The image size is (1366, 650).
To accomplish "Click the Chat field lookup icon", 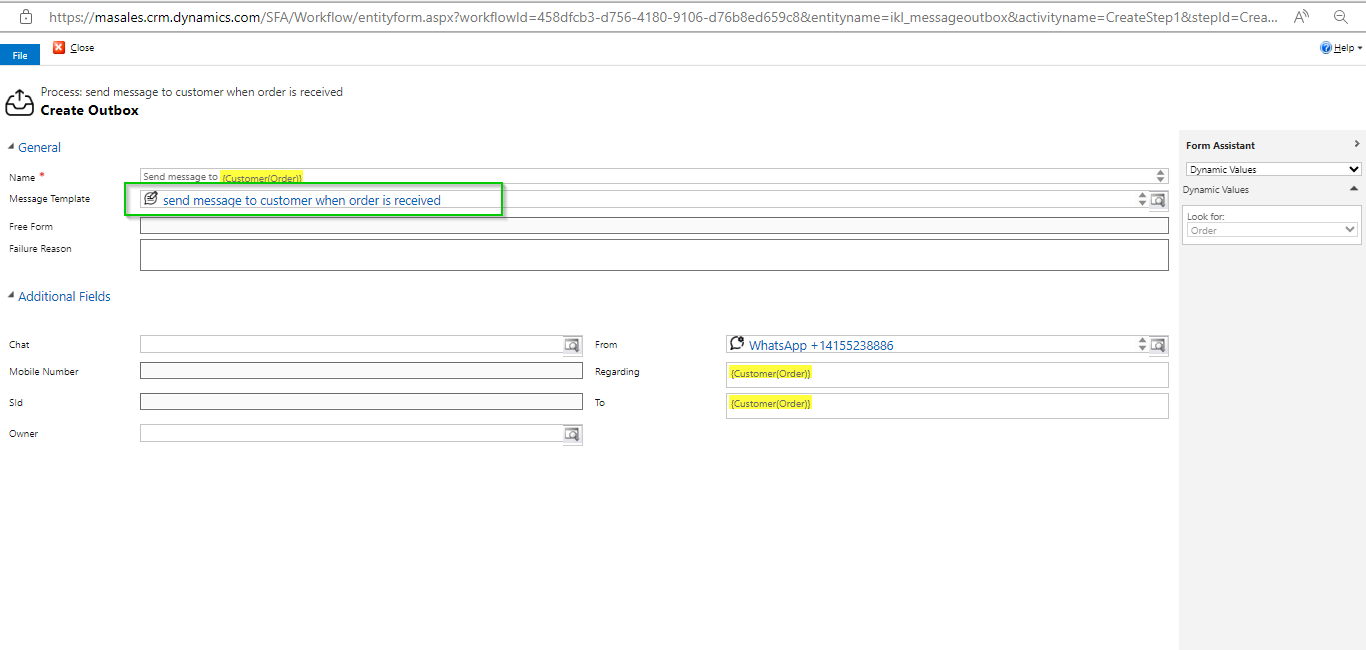I will pyautogui.click(x=572, y=345).
